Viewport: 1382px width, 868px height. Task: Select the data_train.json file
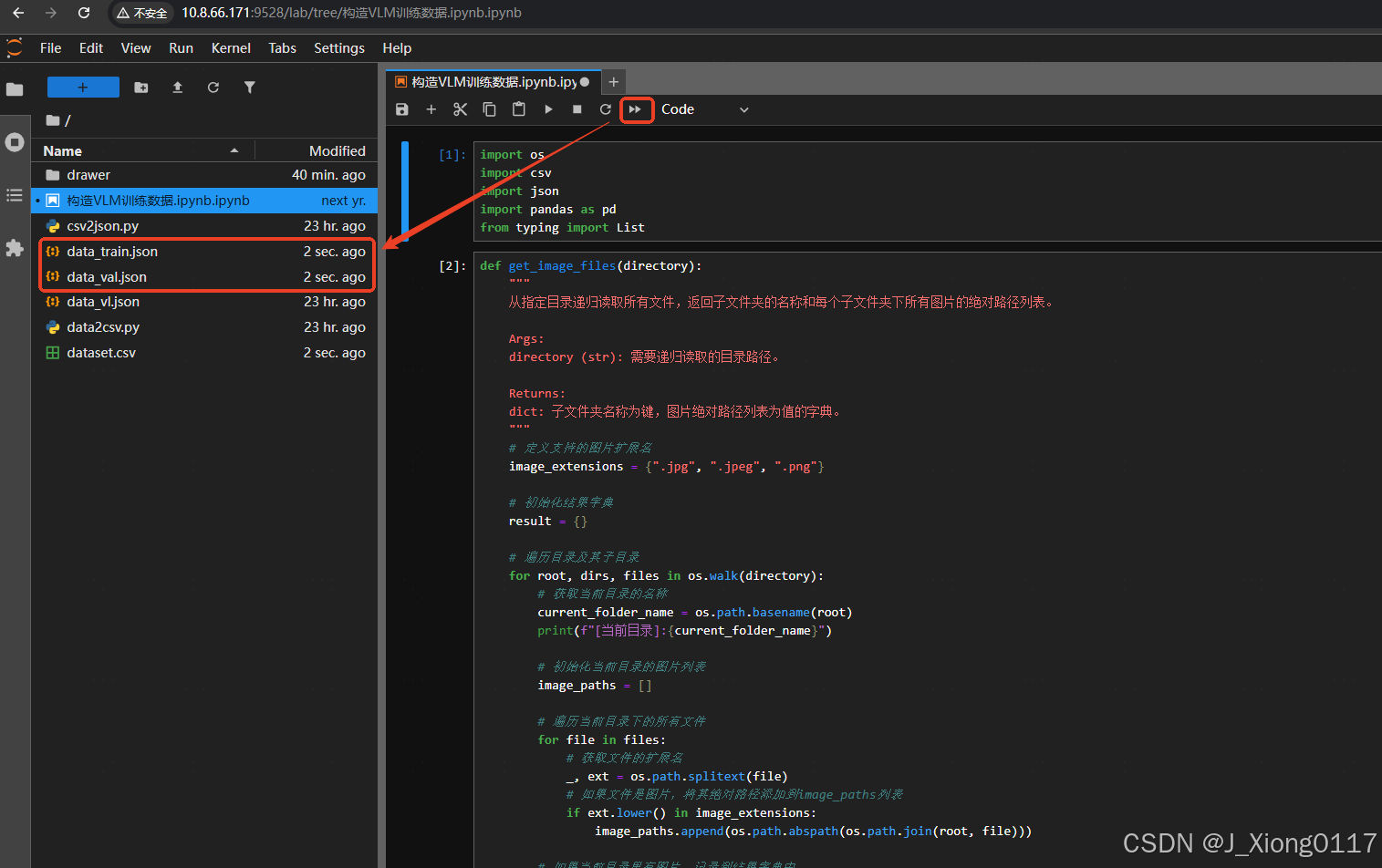(x=112, y=252)
